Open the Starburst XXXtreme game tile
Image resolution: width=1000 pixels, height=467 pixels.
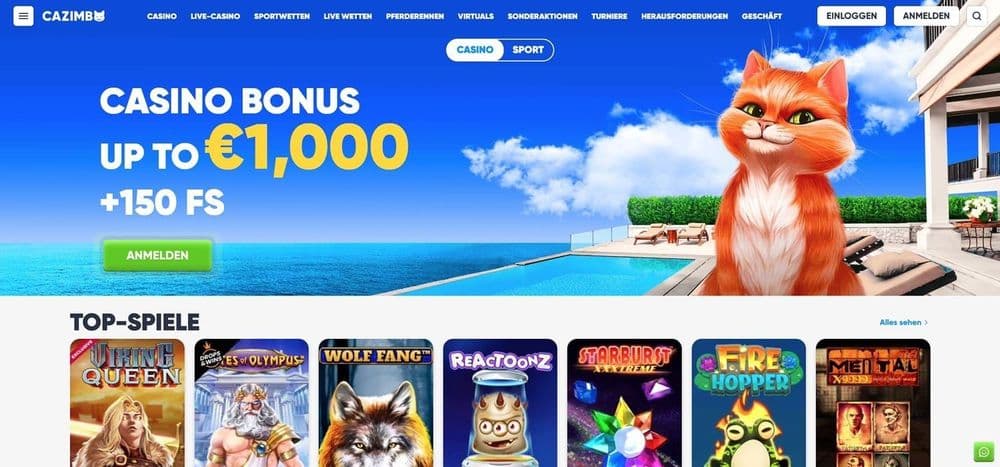pyautogui.click(x=624, y=403)
